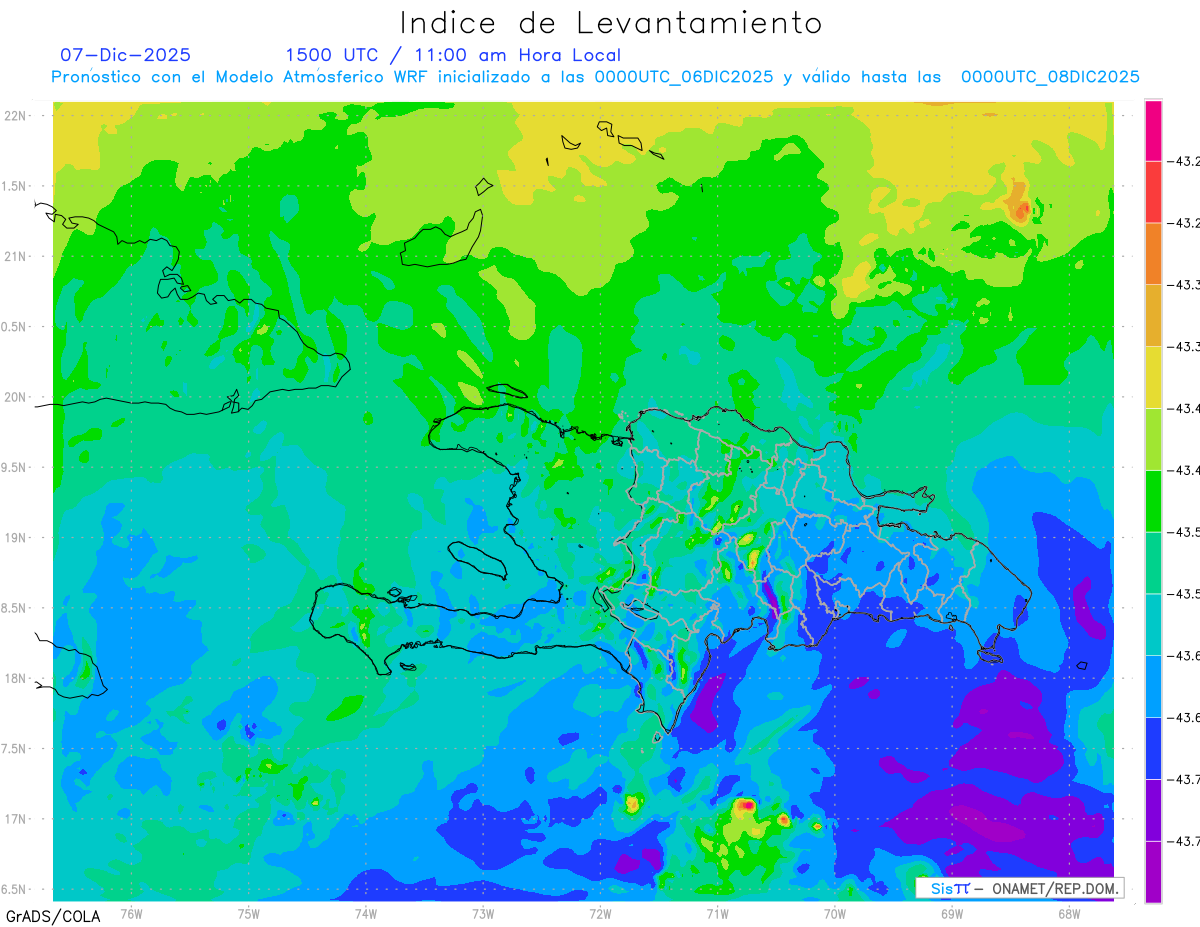Select the red swatch in the legend
1200x927 pixels.
click(1153, 192)
